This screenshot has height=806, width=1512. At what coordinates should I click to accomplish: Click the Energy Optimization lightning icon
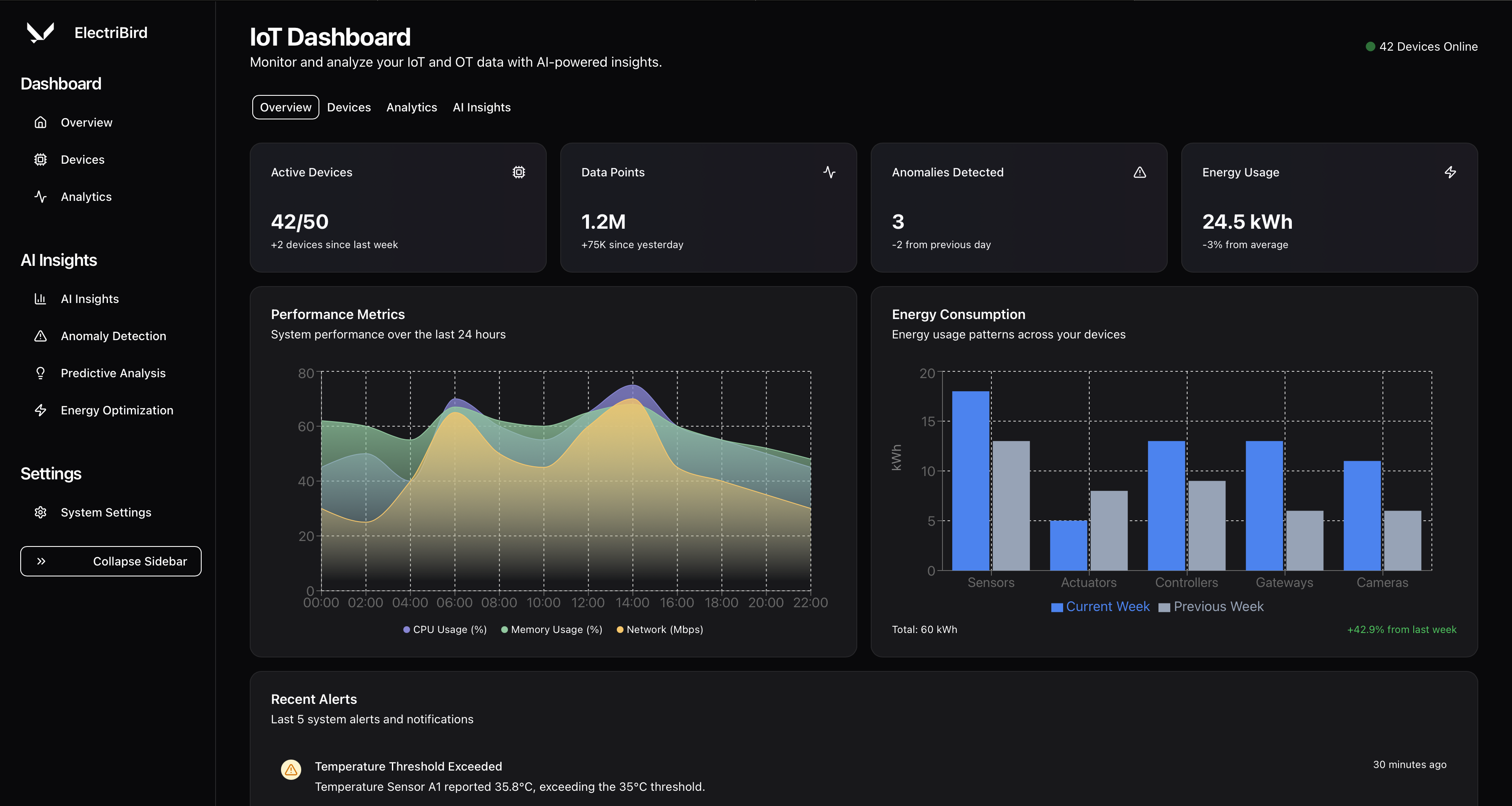(40, 410)
